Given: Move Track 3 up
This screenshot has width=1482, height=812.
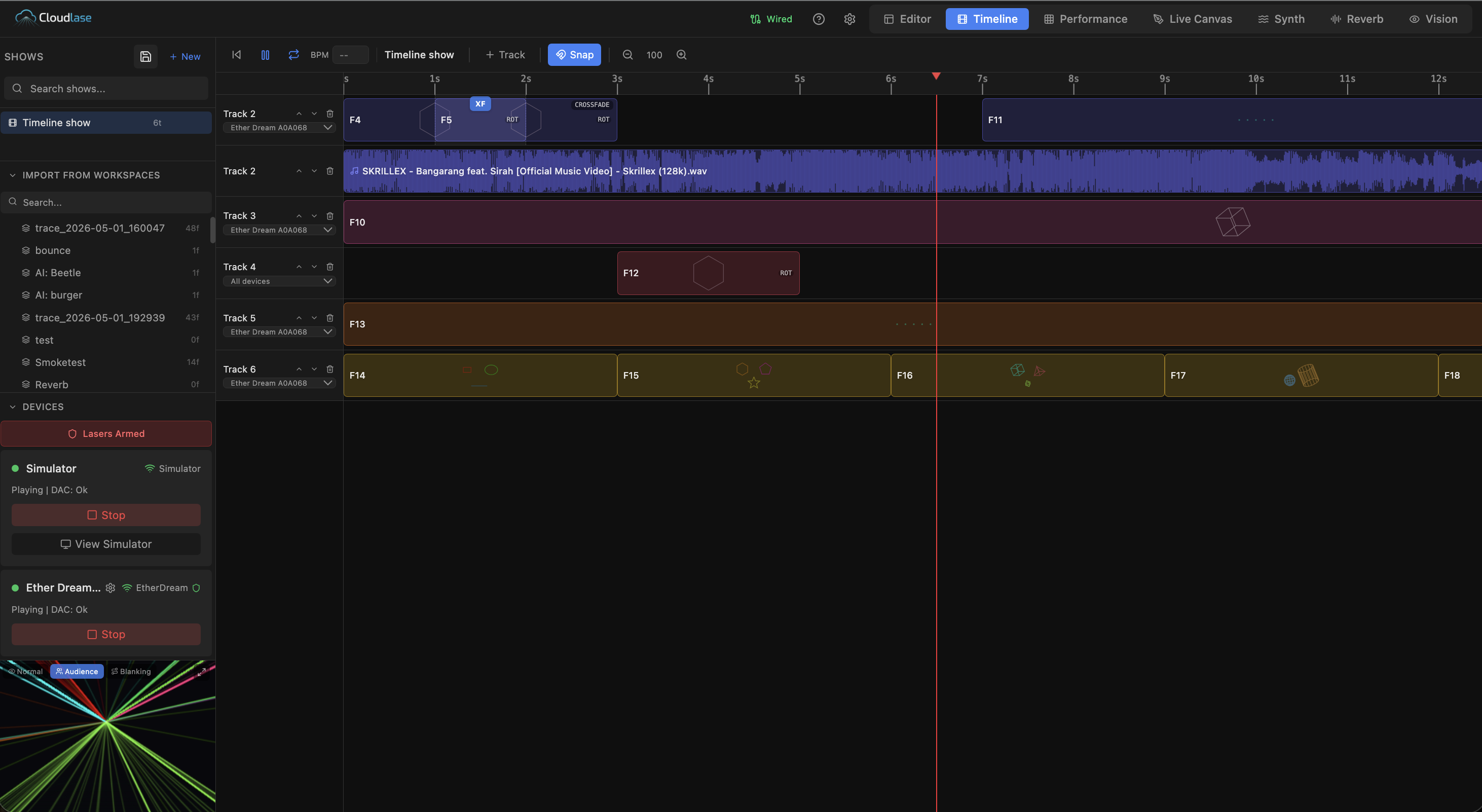Looking at the screenshot, I should tap(299, 216).
